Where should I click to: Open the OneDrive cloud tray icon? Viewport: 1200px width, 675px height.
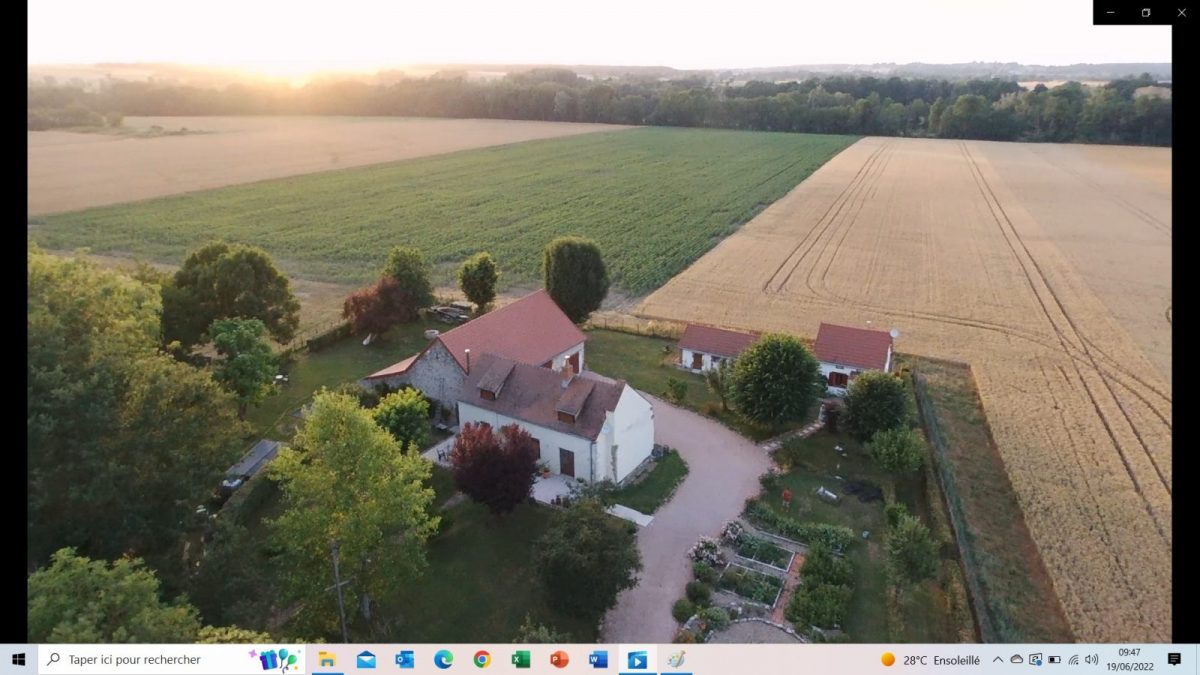tap(1016, 660)
